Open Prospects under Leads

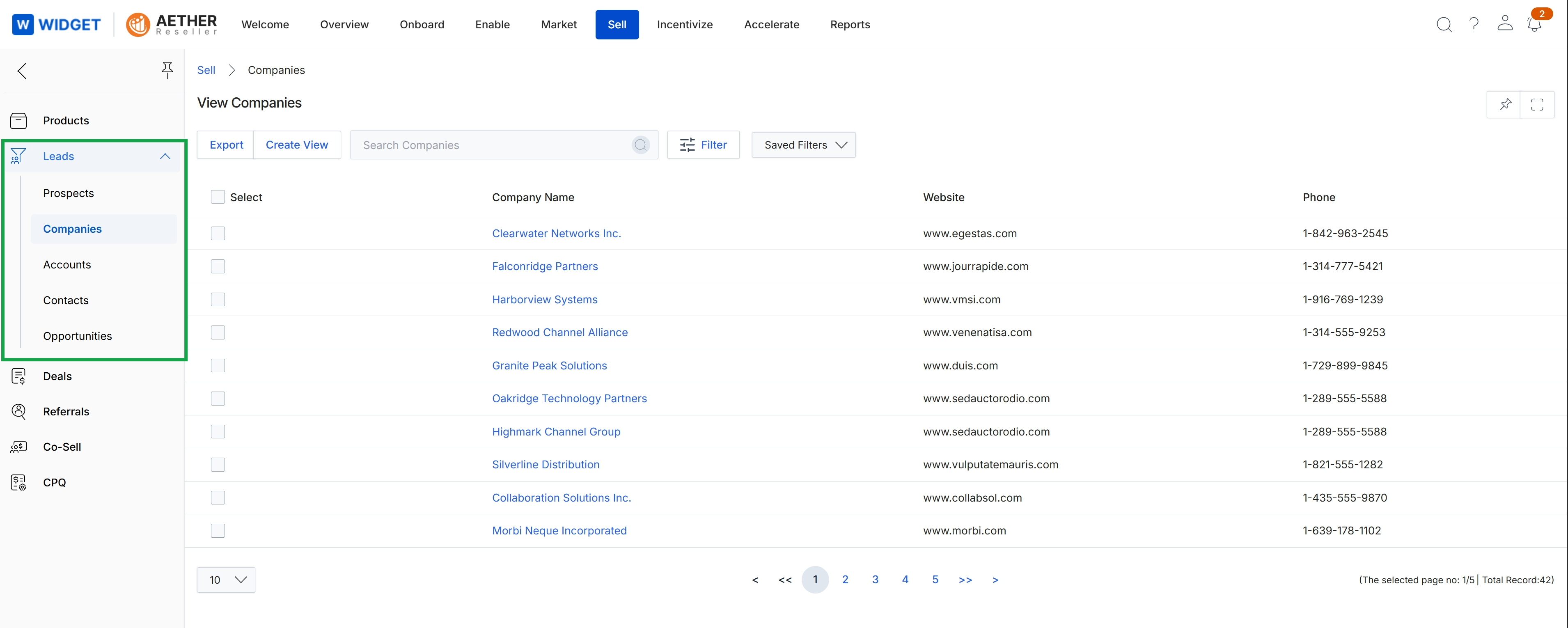69,193
